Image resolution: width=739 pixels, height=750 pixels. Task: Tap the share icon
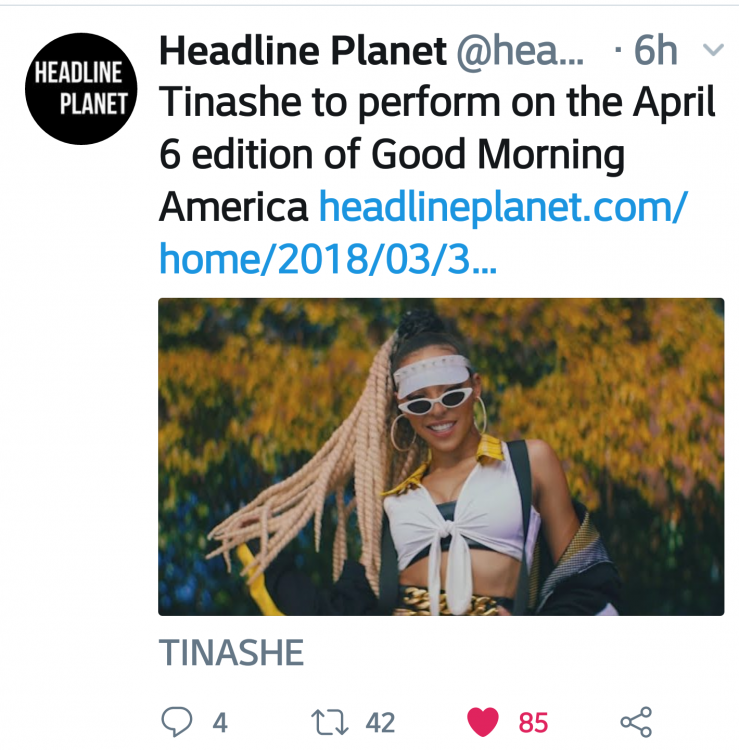click(x=636, y=721)
